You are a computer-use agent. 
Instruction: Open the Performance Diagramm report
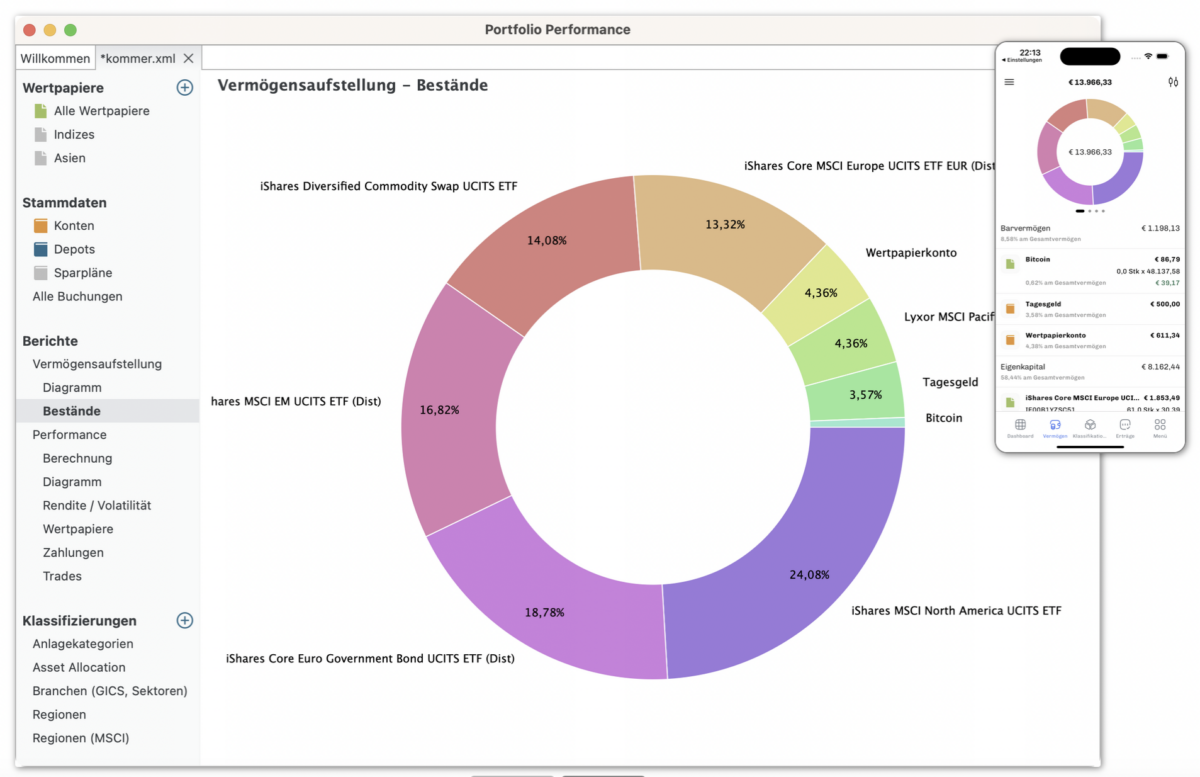[71, 481]
